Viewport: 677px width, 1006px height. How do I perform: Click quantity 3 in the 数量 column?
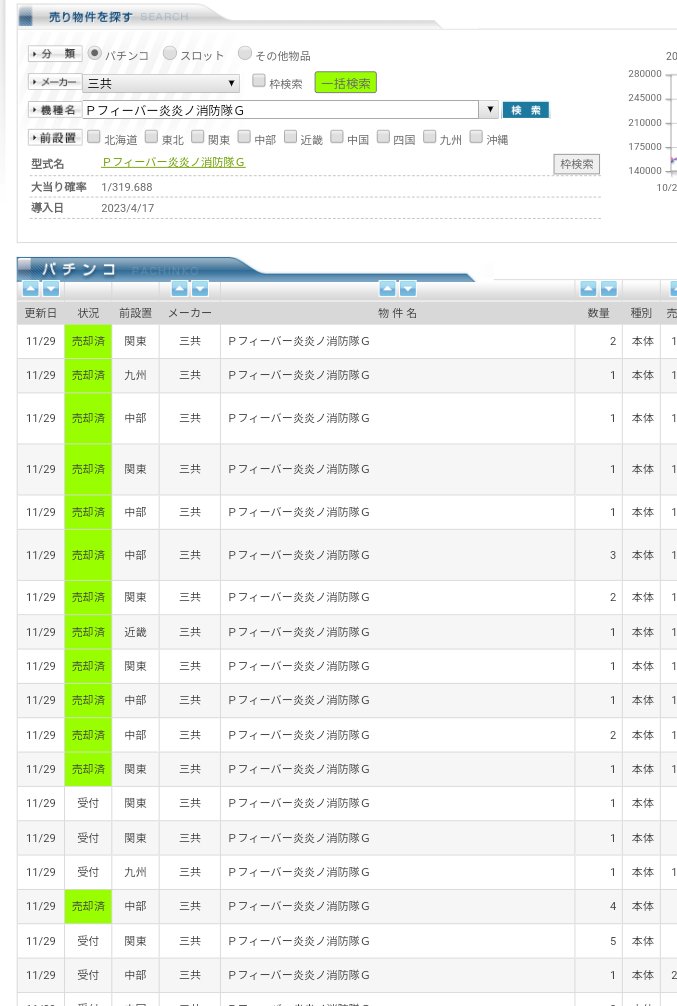[613, 555]
